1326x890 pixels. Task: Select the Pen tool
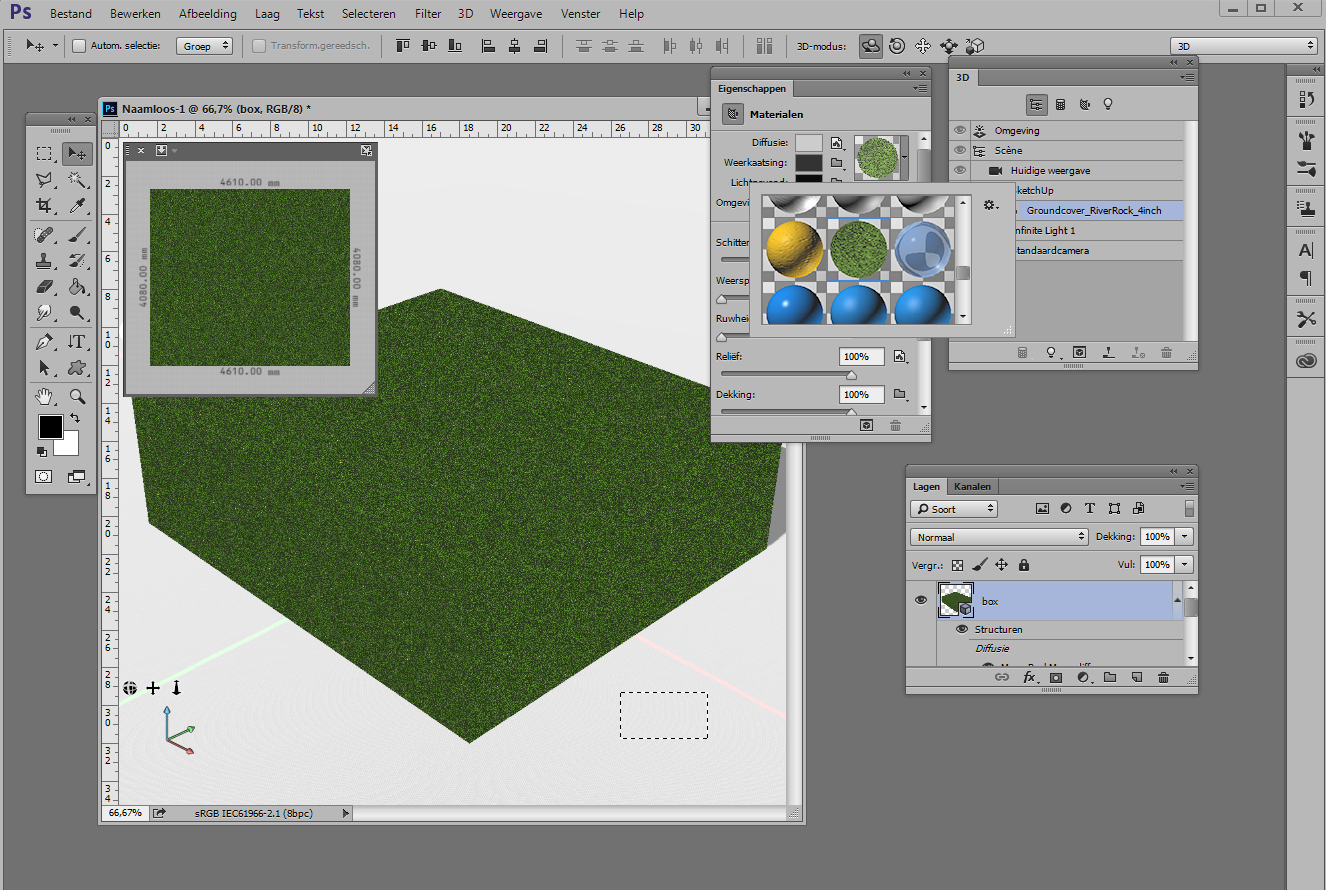44,342
